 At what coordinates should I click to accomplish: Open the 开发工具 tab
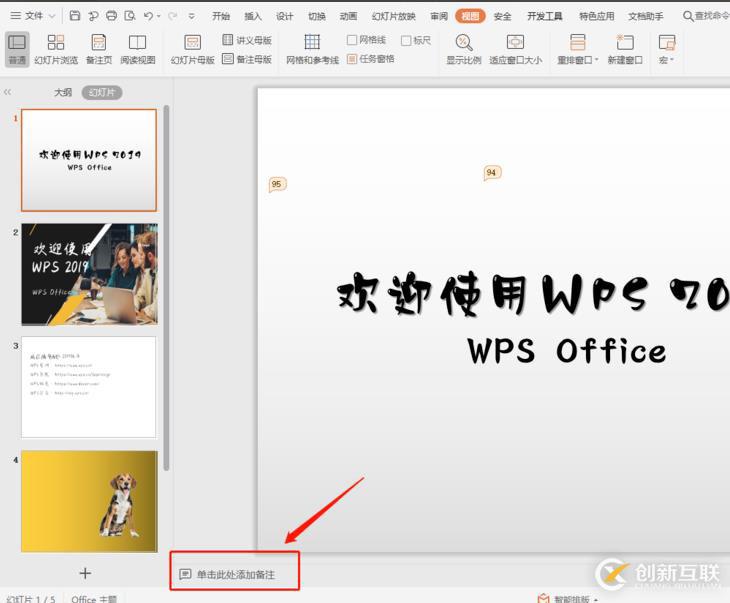545,16
